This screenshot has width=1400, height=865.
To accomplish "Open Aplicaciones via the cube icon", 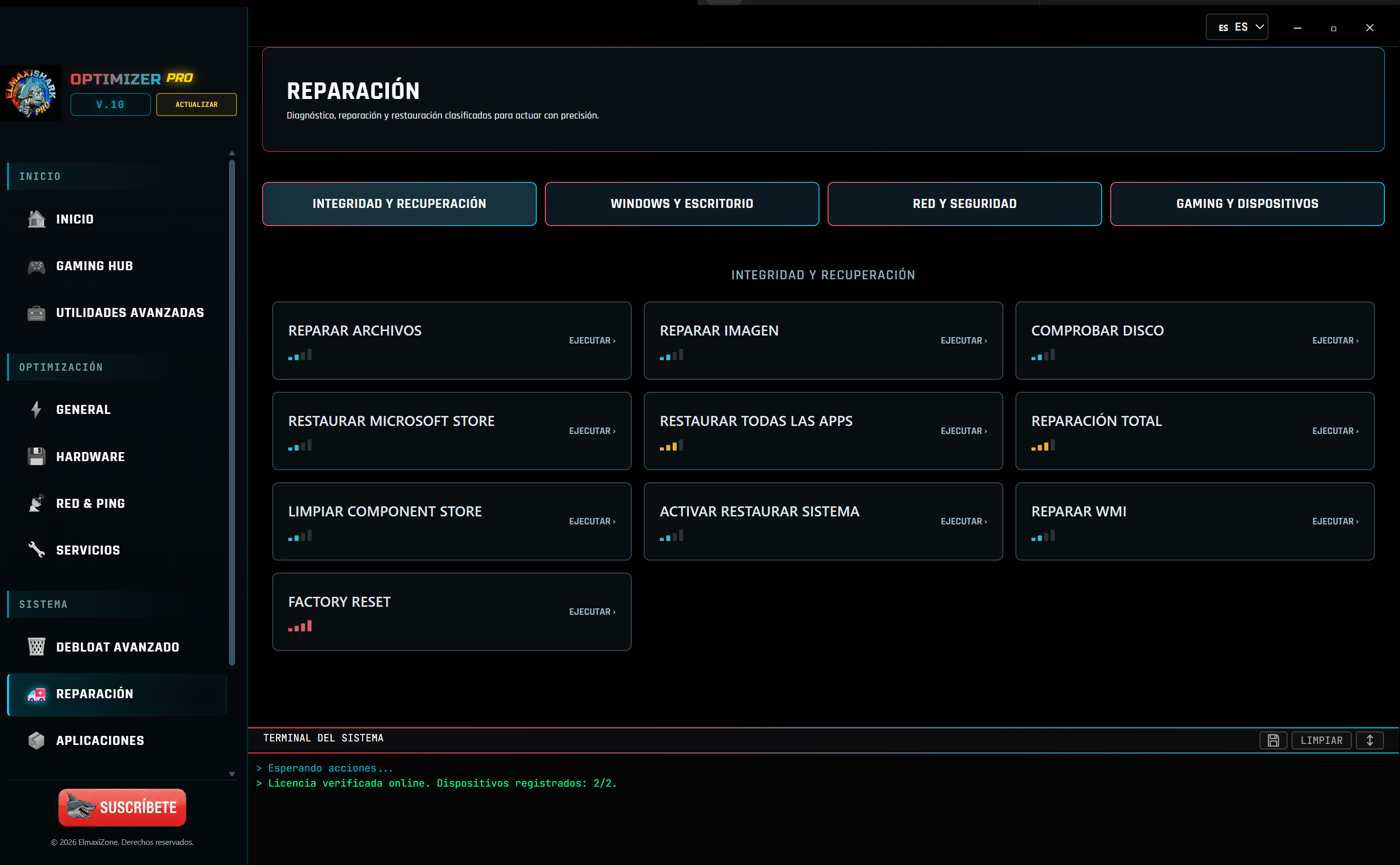I will coord(37,740).
